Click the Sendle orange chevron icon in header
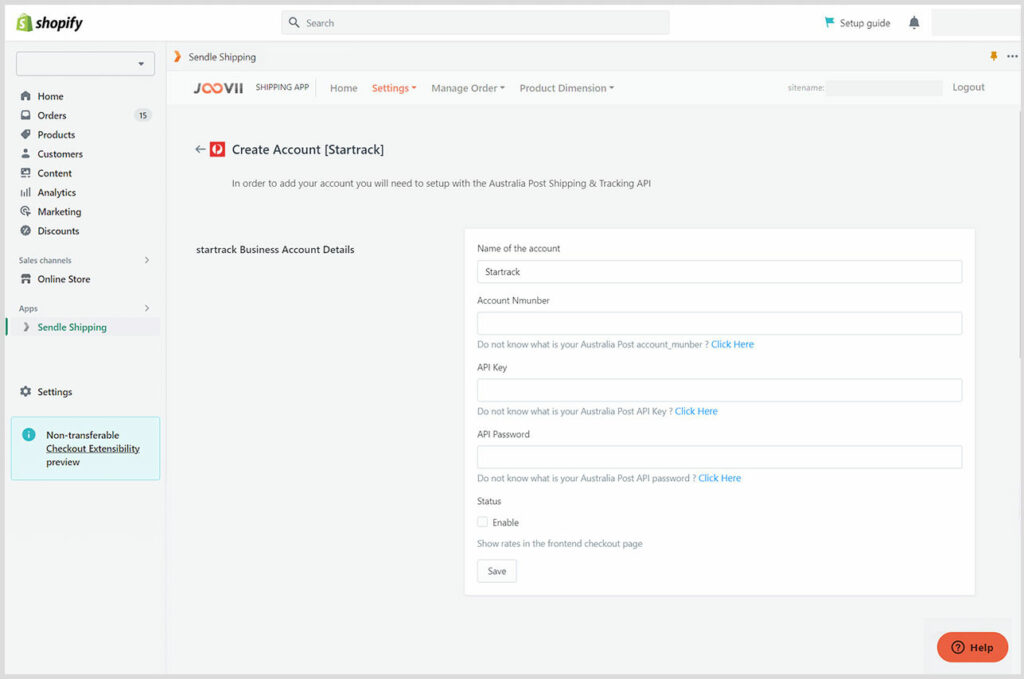 pyautogui.click(x=177, y=57)
